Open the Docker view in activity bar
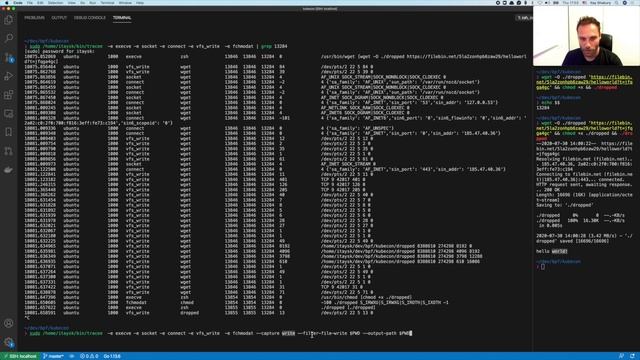 (x=9, y=170)
